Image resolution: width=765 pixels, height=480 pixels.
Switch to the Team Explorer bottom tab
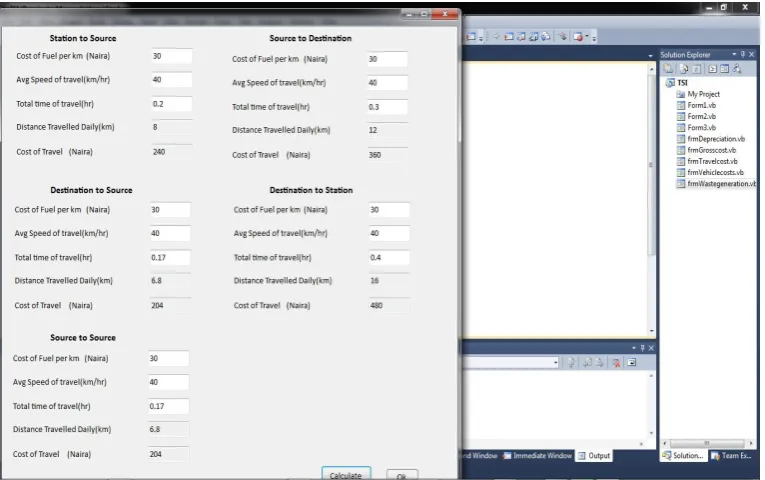731,456
